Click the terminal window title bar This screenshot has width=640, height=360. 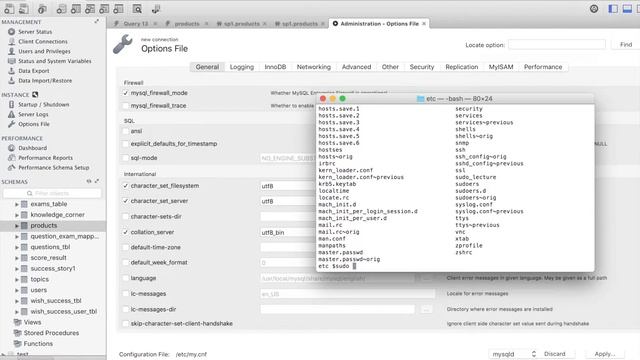coord(455,99)
